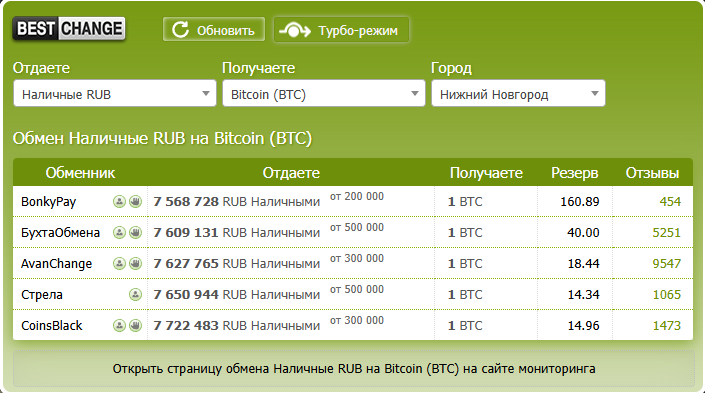
Task: Click heading "Обмен Наличные RUB на Bitcoin (BTC)"
Action: [x=162, y=138]
